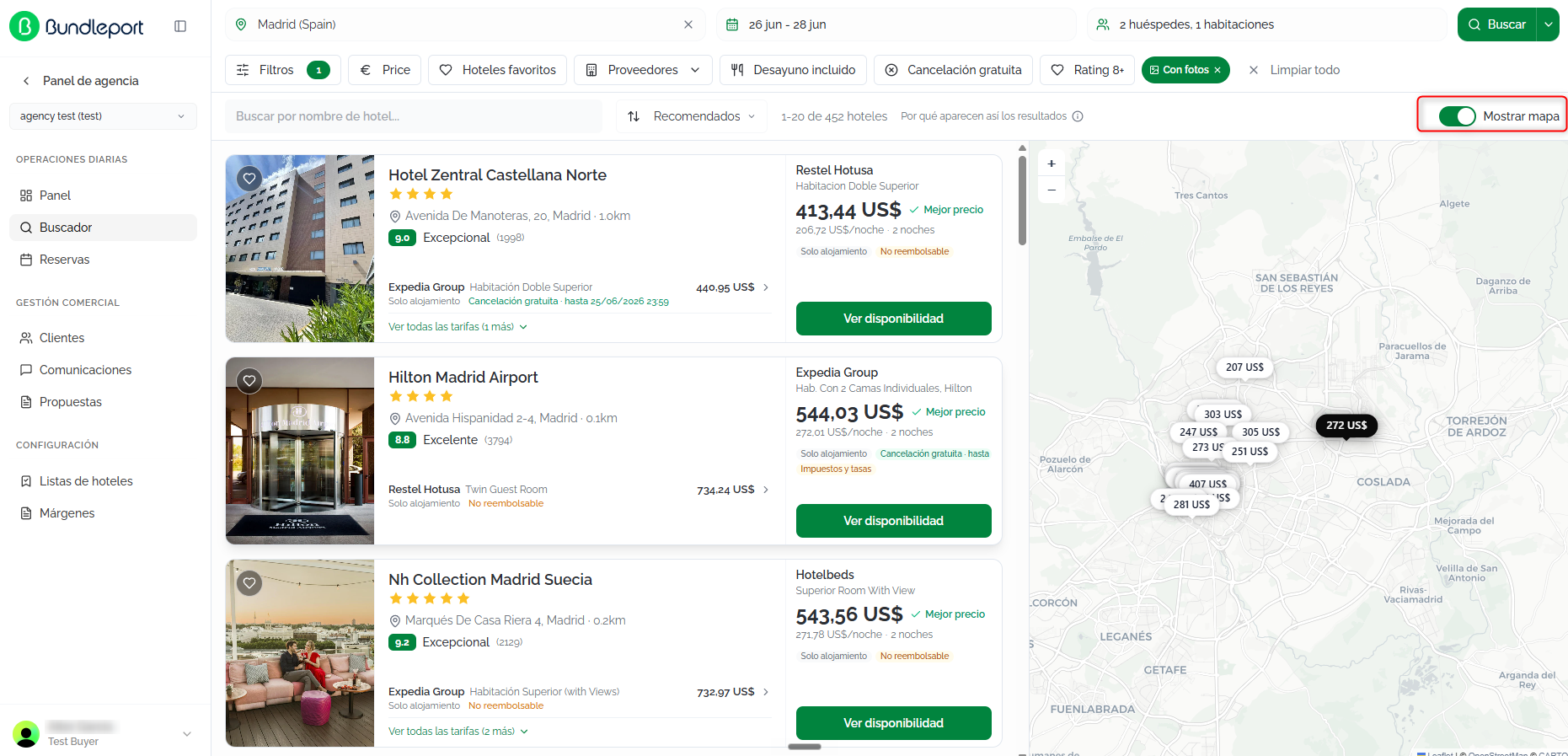Expand the Test Buyer user menu
Image resolution: width=1568 pixels, height=756 pixels.
pyautogui.click(x=187, y=734)
